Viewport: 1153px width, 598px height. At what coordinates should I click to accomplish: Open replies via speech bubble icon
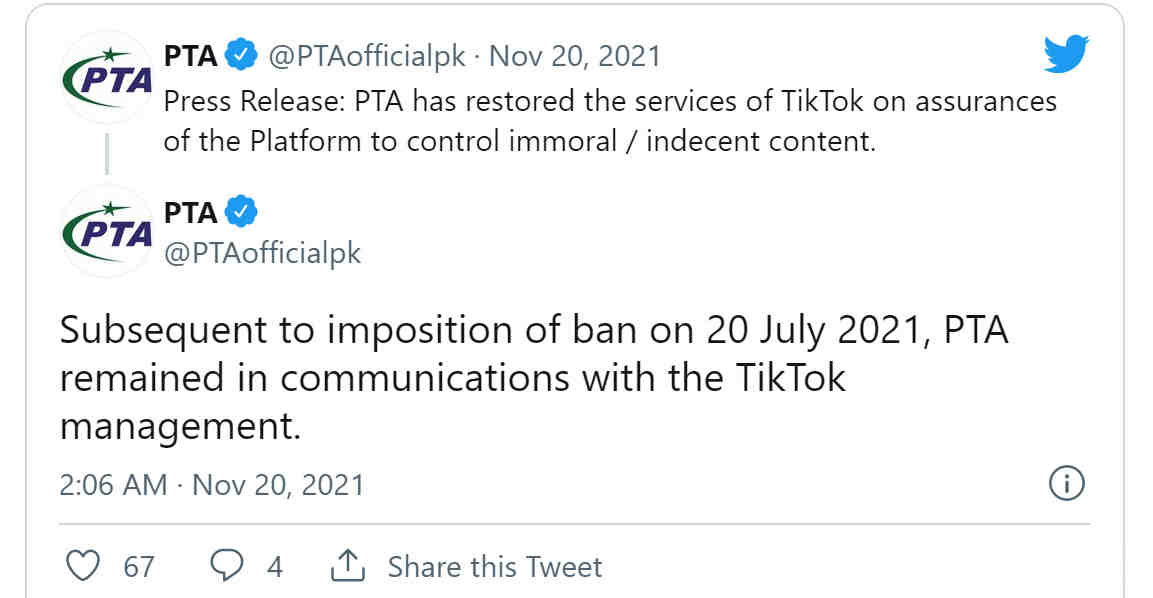pyautogui.click(x=226, y=566)
